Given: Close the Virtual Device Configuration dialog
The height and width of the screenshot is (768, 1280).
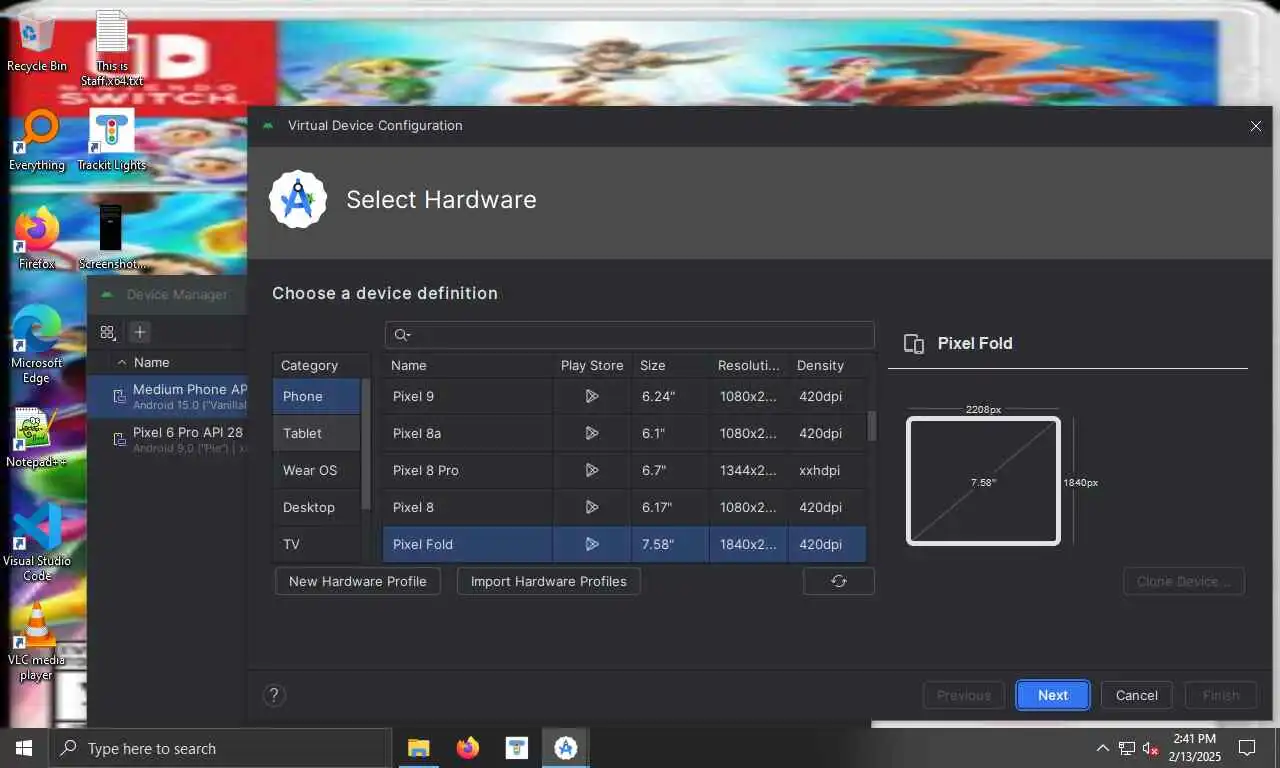Looking at the screenshot, I should click(1256, 126).
